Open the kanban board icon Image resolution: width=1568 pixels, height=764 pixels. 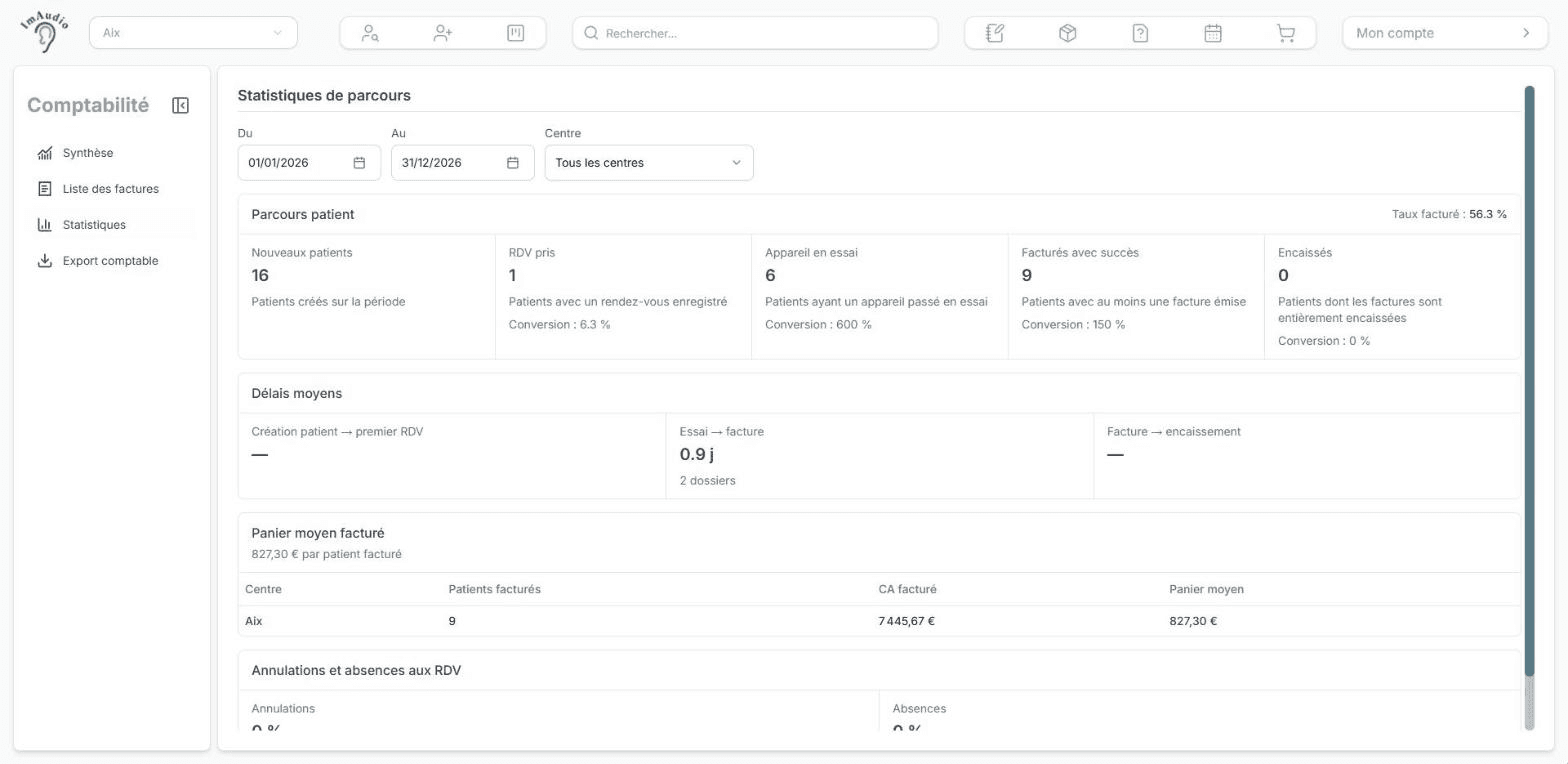515,33
